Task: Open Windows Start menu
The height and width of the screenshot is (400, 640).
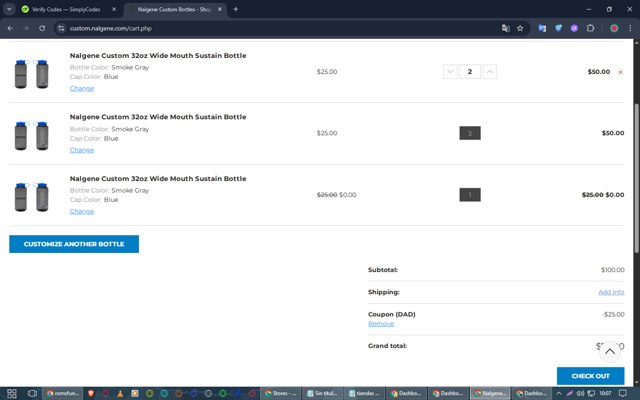Action: coord(11,393)
